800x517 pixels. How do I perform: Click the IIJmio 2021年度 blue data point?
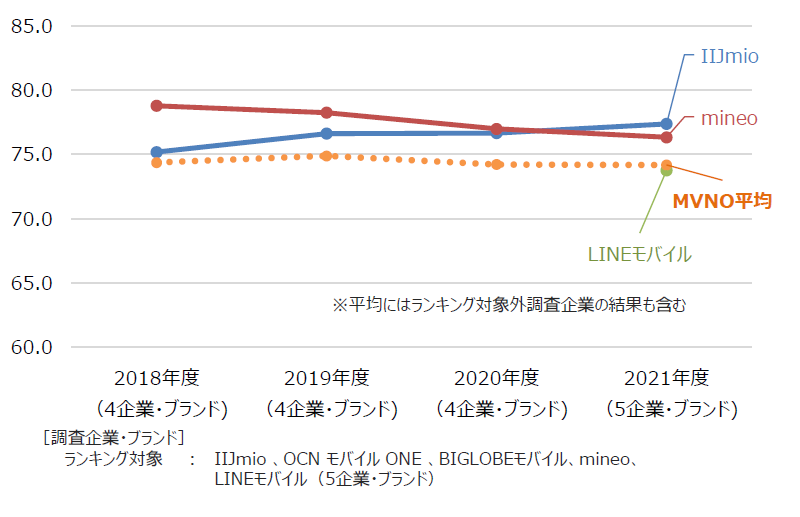666,124
